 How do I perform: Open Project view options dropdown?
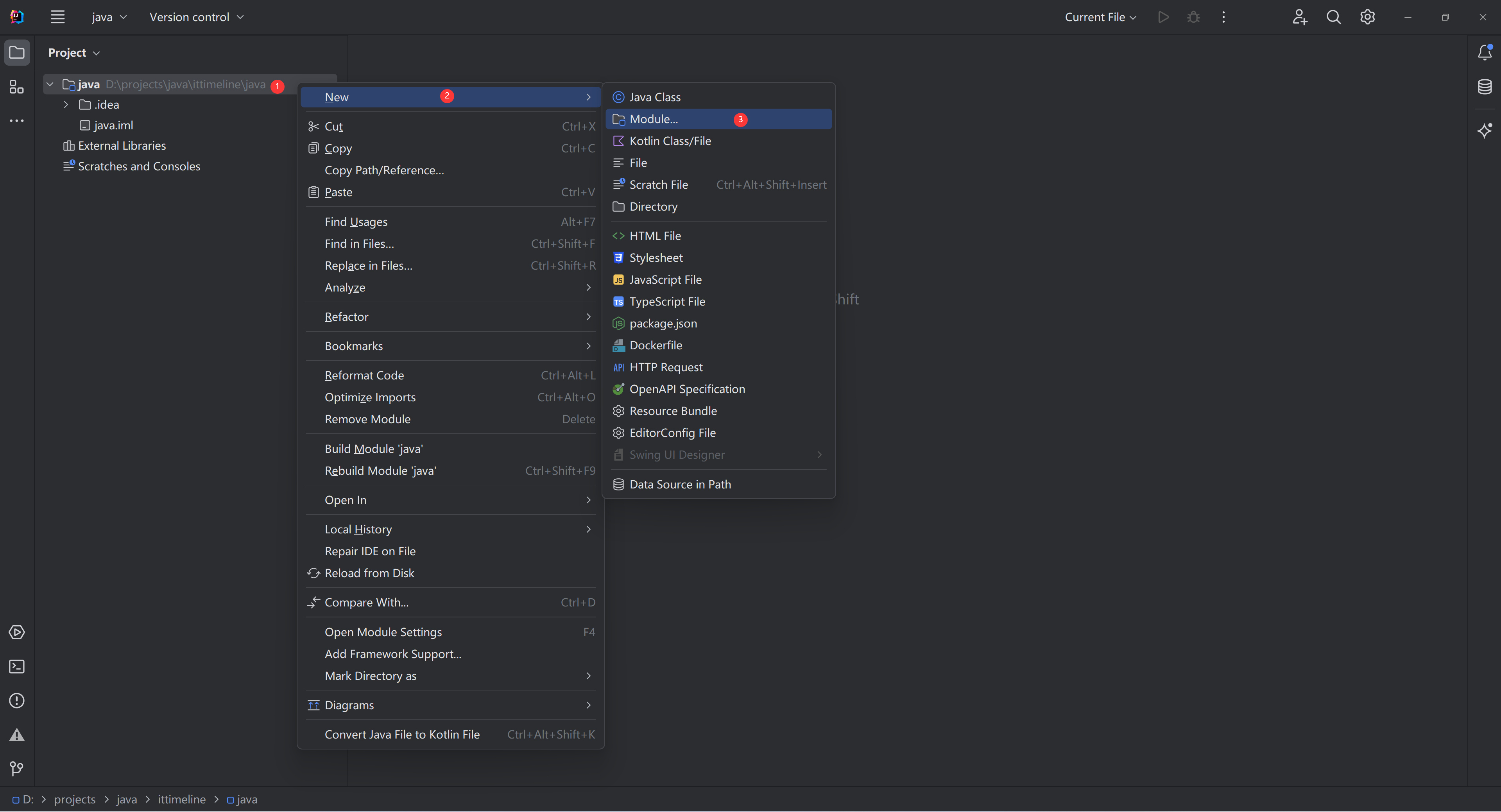74,52
